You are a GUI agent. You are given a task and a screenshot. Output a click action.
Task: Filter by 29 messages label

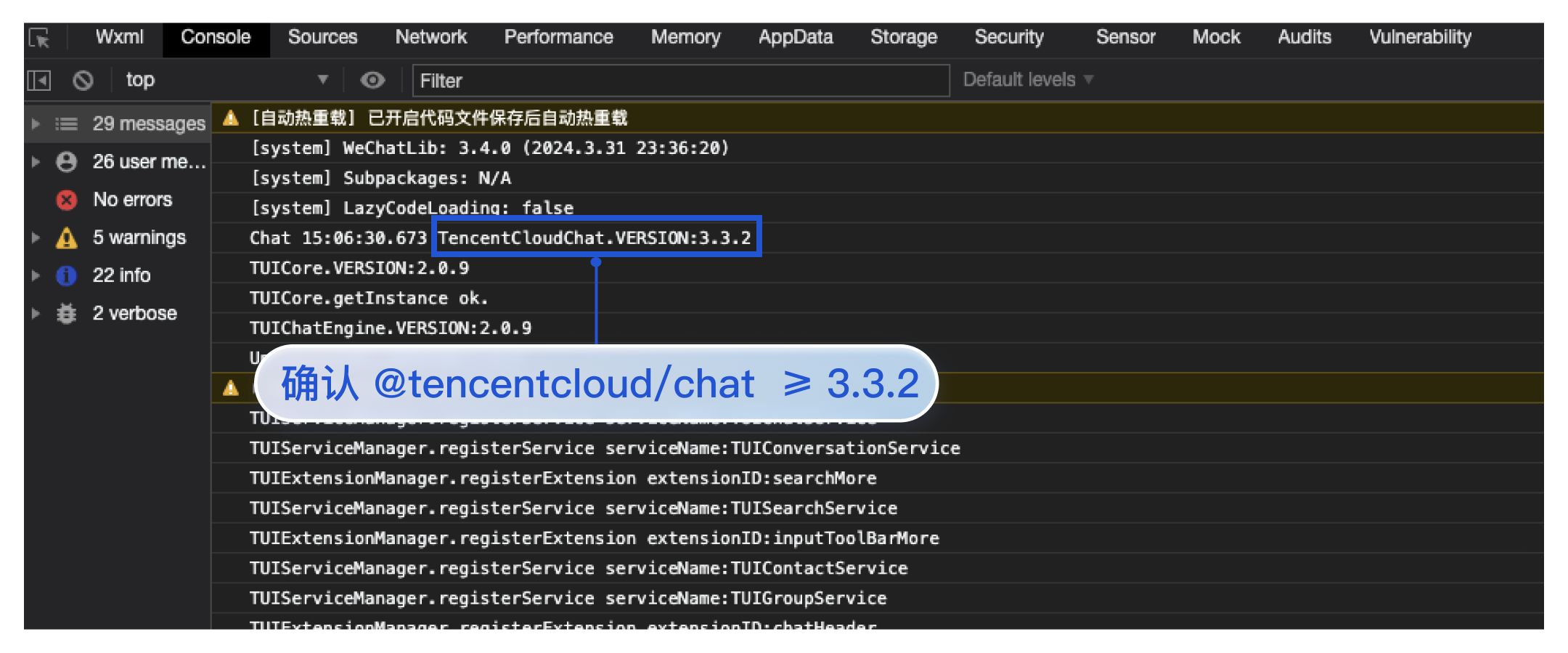tap(149, 124)
